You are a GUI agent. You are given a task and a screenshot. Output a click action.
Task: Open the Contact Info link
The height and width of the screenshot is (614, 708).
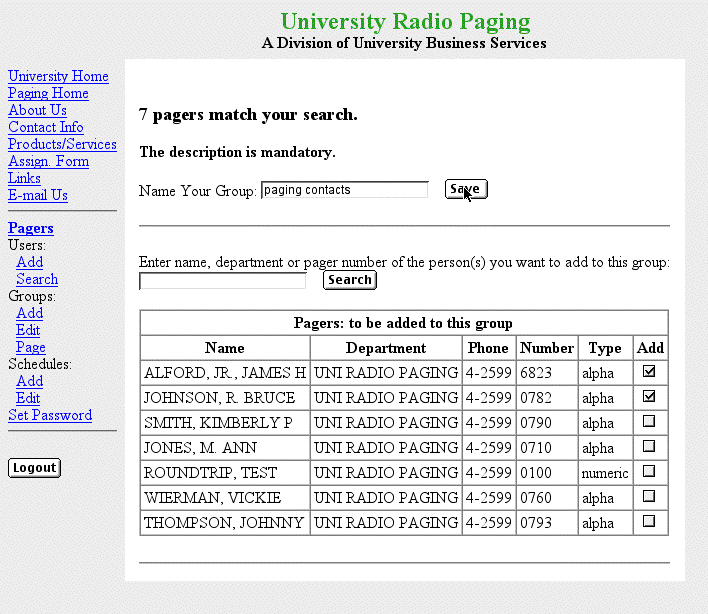click(46, 127)
